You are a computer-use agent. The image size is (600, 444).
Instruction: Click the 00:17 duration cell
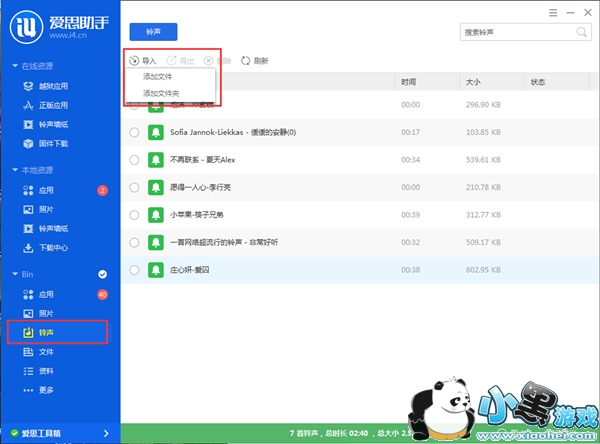410,132
